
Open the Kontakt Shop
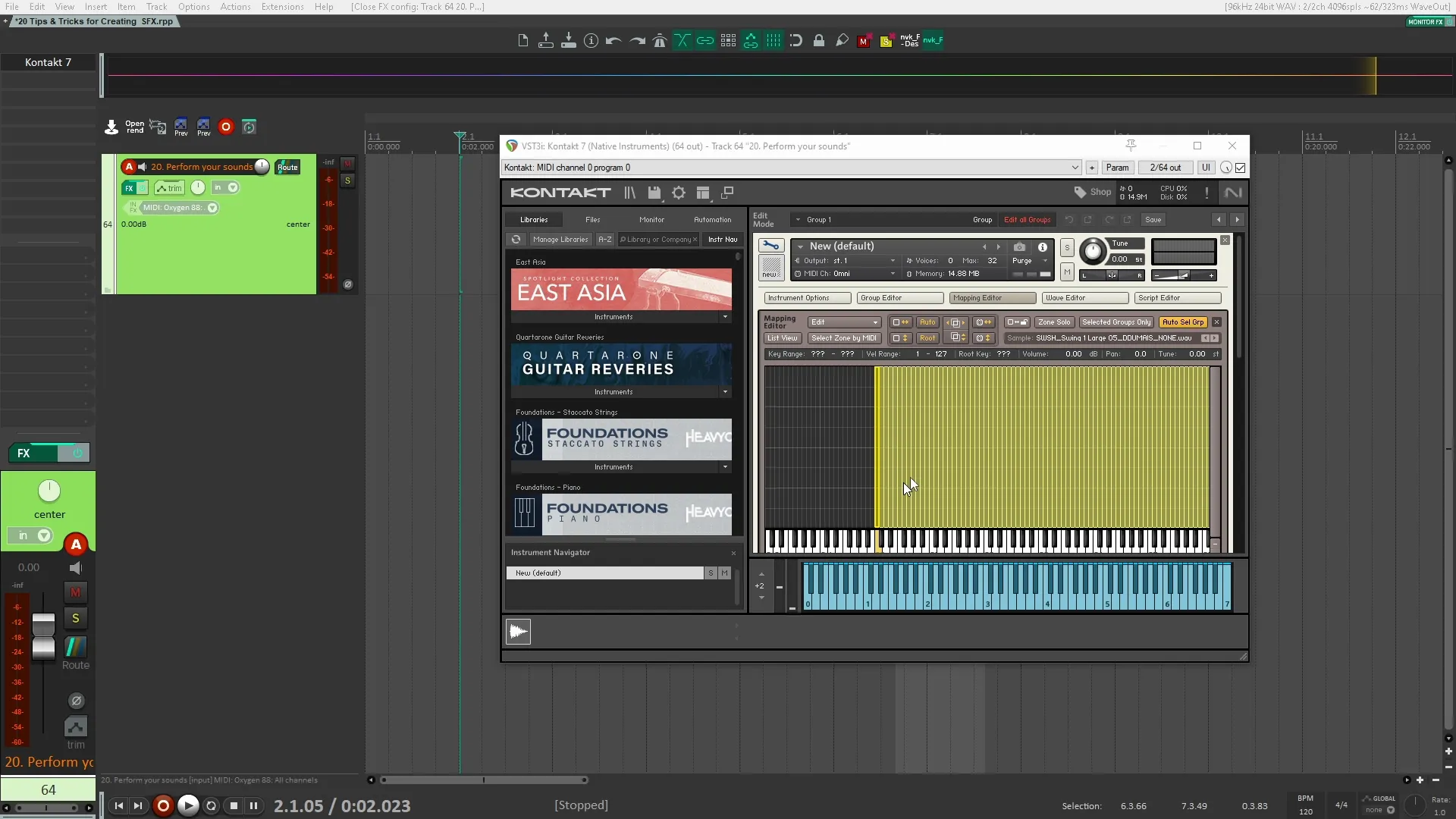1092,192
